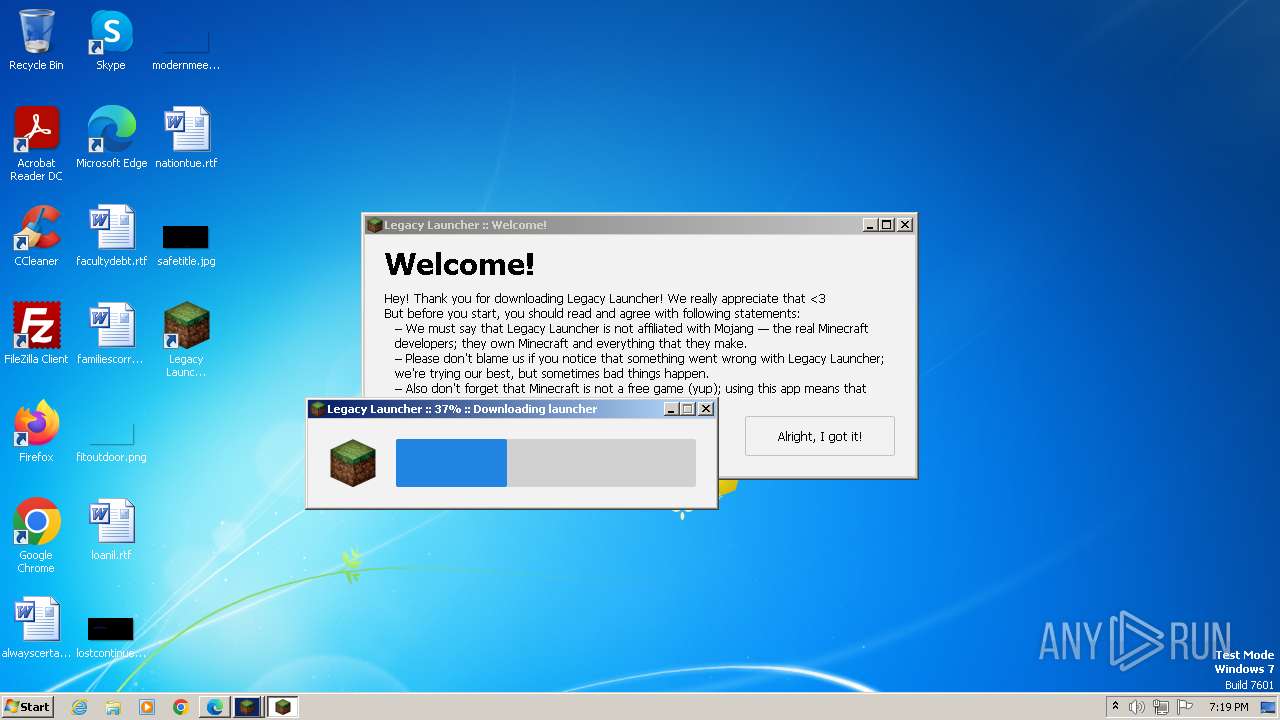This screenshot has width=1280, height=720.
Task: Open File Explorer from the taskbar
Action: pos(113,707)
